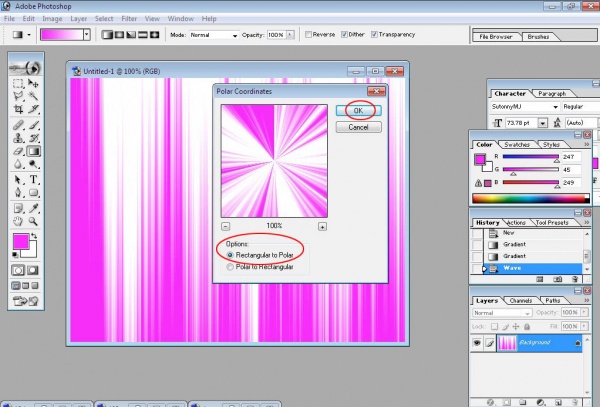This screenshot has height=407, width=600.
Task: Select the Eraser tool
Action: (18, 151)
